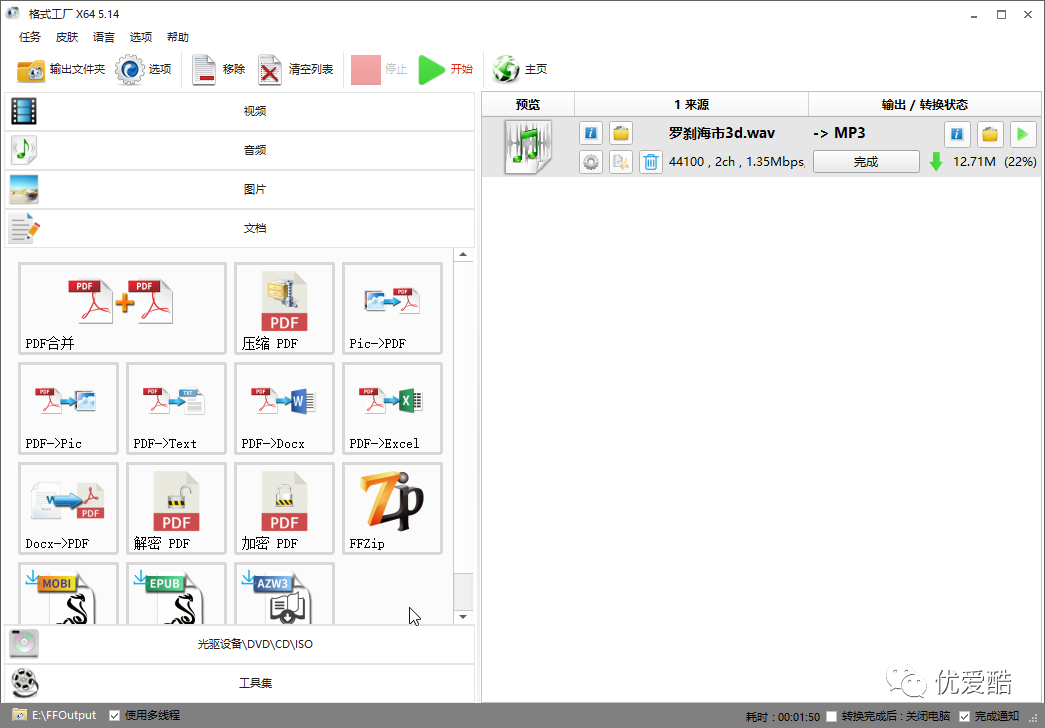This screenshot has height=728, width=1045.
Task: Click the 预览 column header
Action: [528, 105]
